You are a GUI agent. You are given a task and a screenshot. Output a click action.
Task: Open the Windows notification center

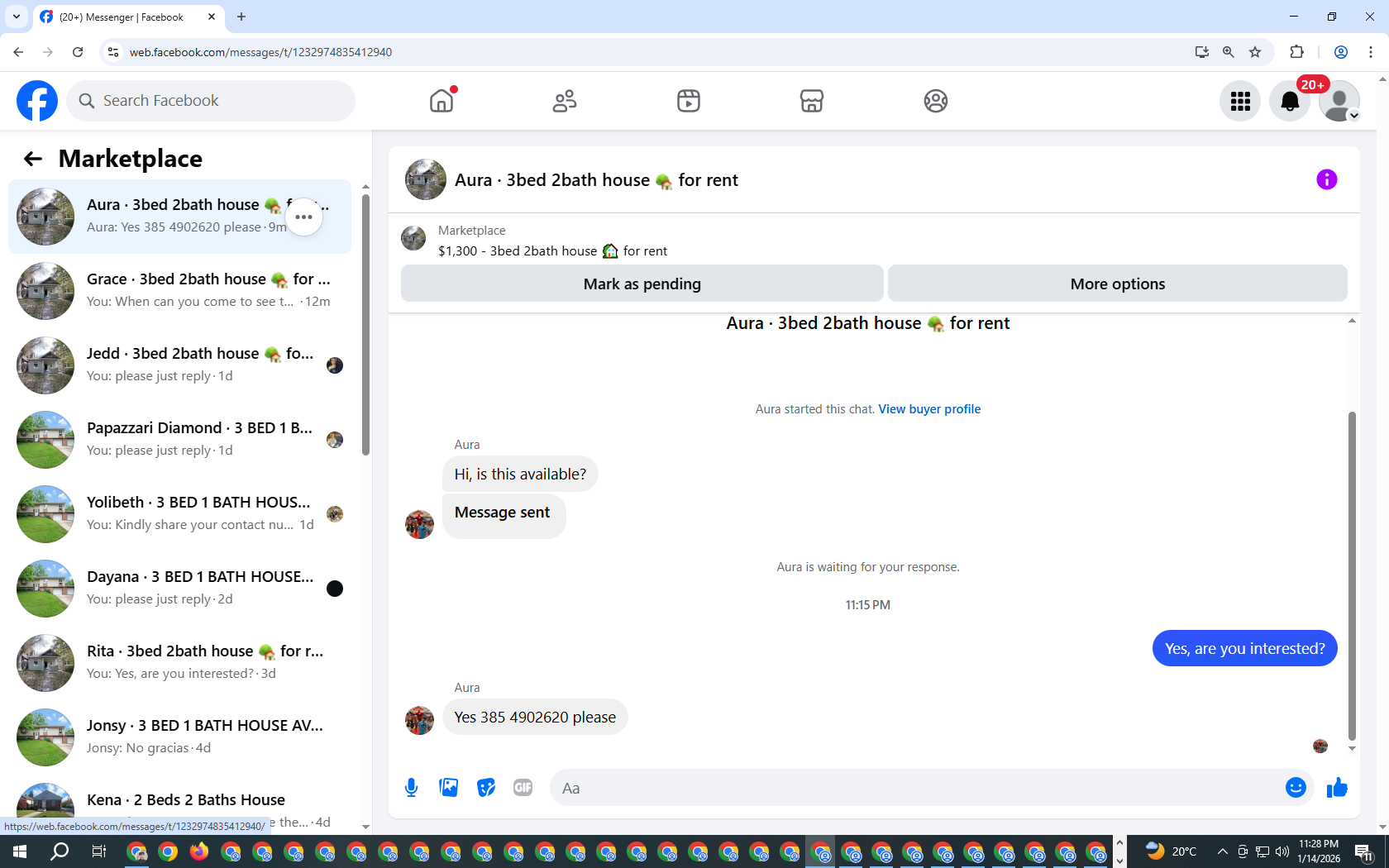tap(1364, 851)
